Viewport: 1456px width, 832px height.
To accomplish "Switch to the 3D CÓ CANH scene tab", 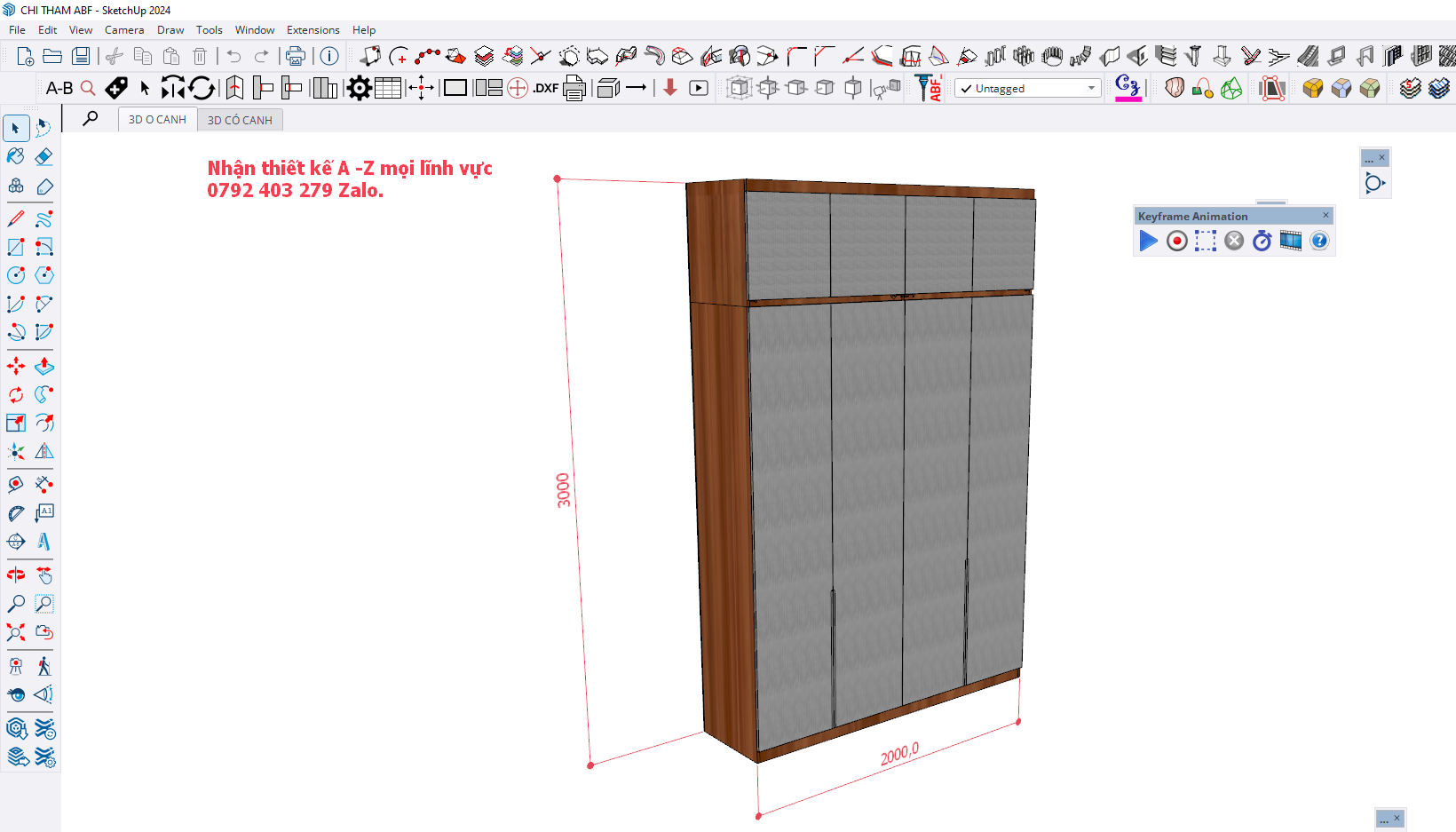I will tap(240, 120).
